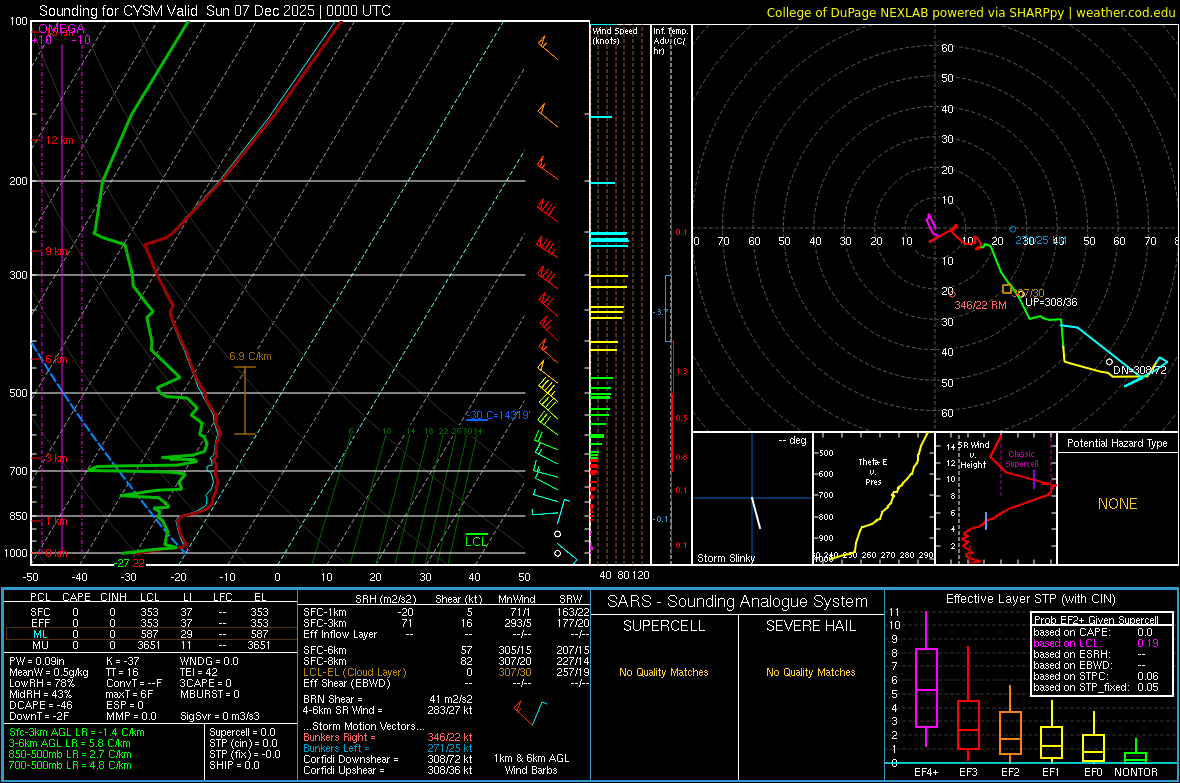Click the LCL-EL (Cloud Layer) row label

[x=354, y=672]
